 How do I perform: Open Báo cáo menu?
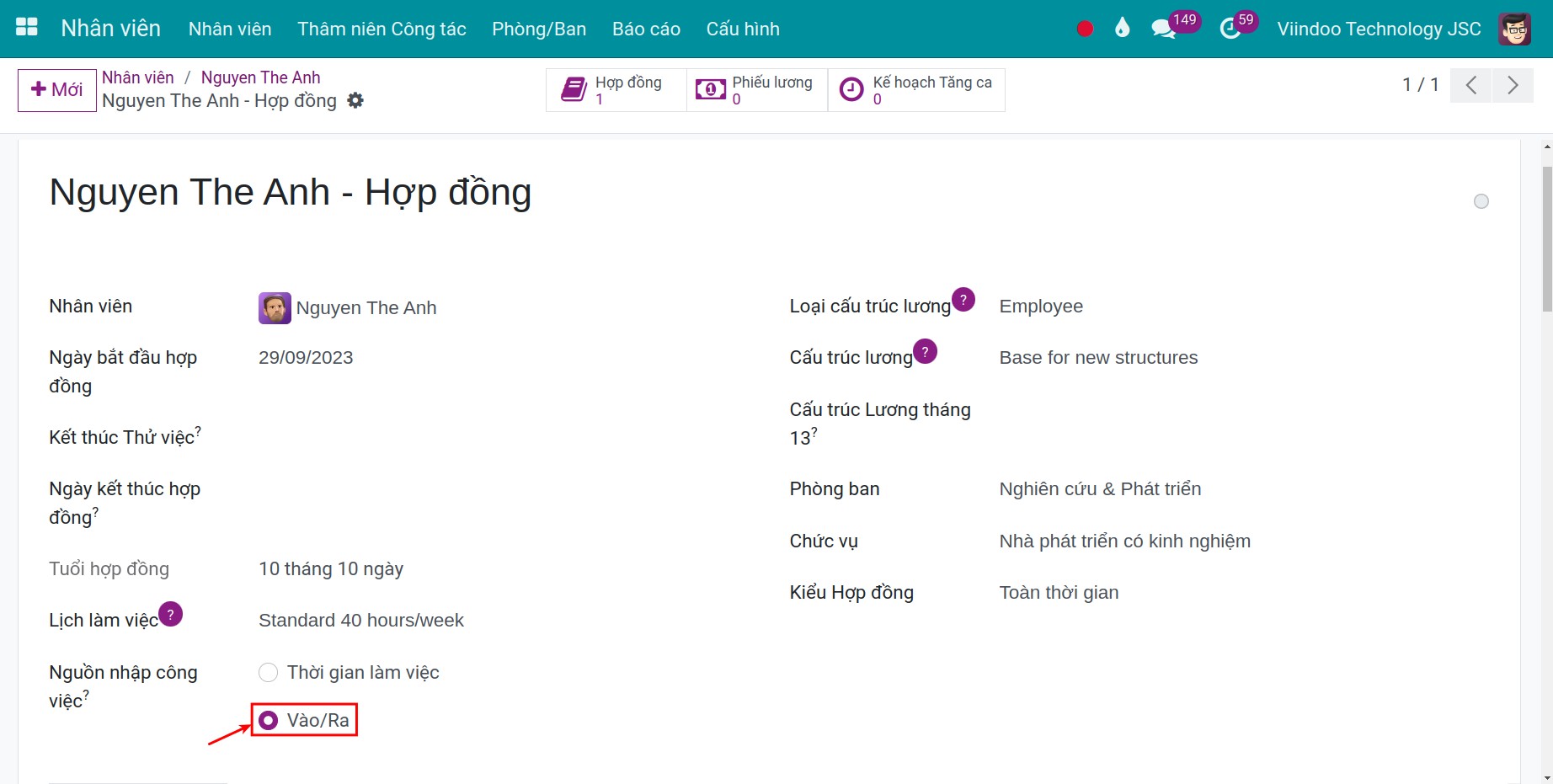click(646, 29)
